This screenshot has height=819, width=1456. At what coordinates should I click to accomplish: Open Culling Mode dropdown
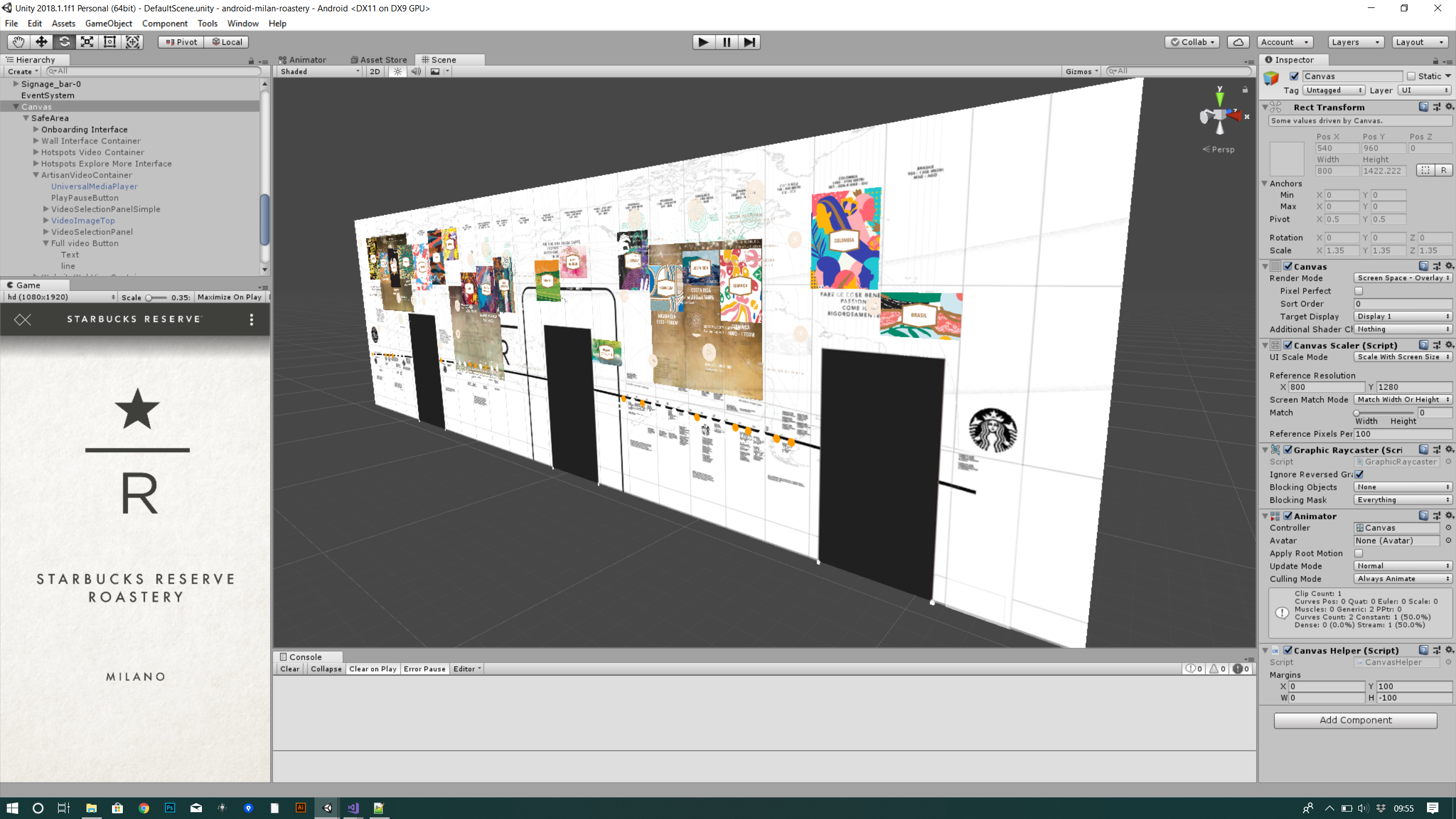point(1403,579)
